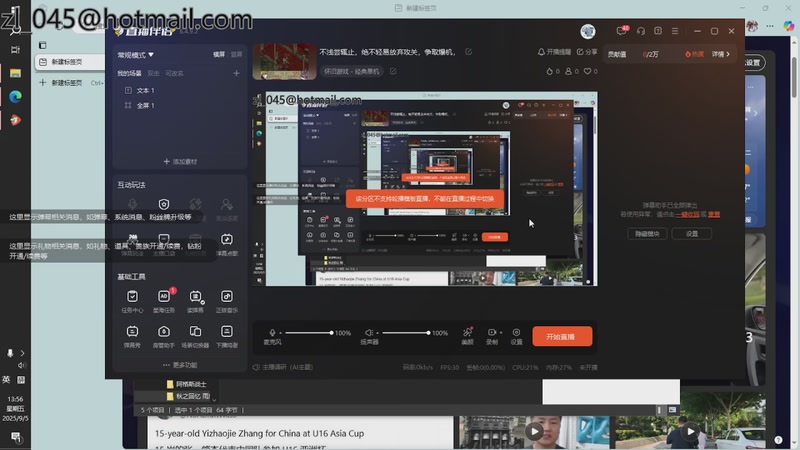
Task: Click the 一键修复 one-click repair link
Action: [x=687, y=214]
